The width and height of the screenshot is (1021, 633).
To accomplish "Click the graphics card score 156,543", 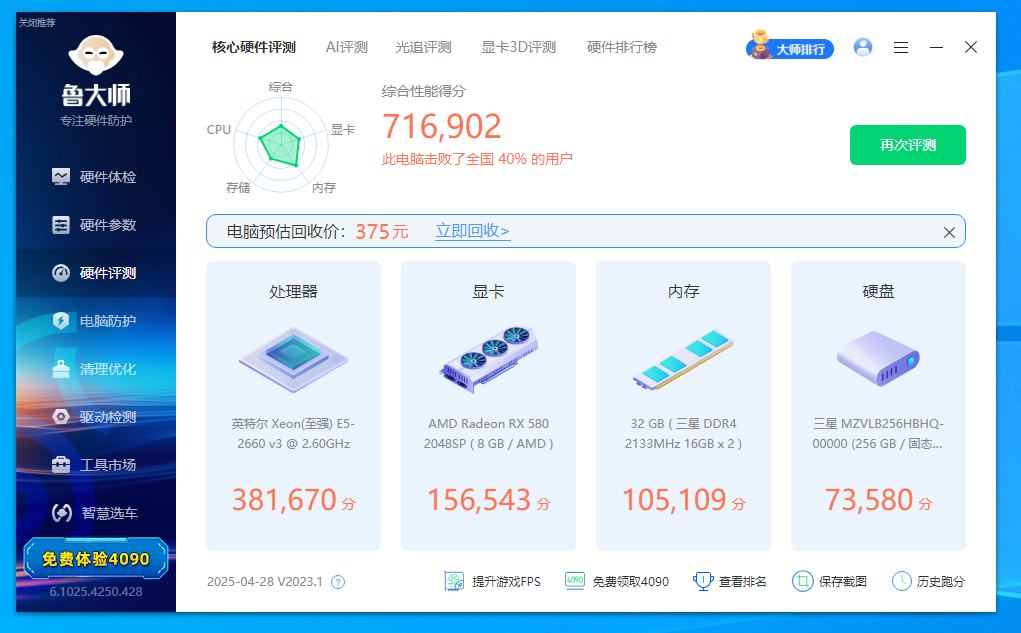I will click(479, 500).
